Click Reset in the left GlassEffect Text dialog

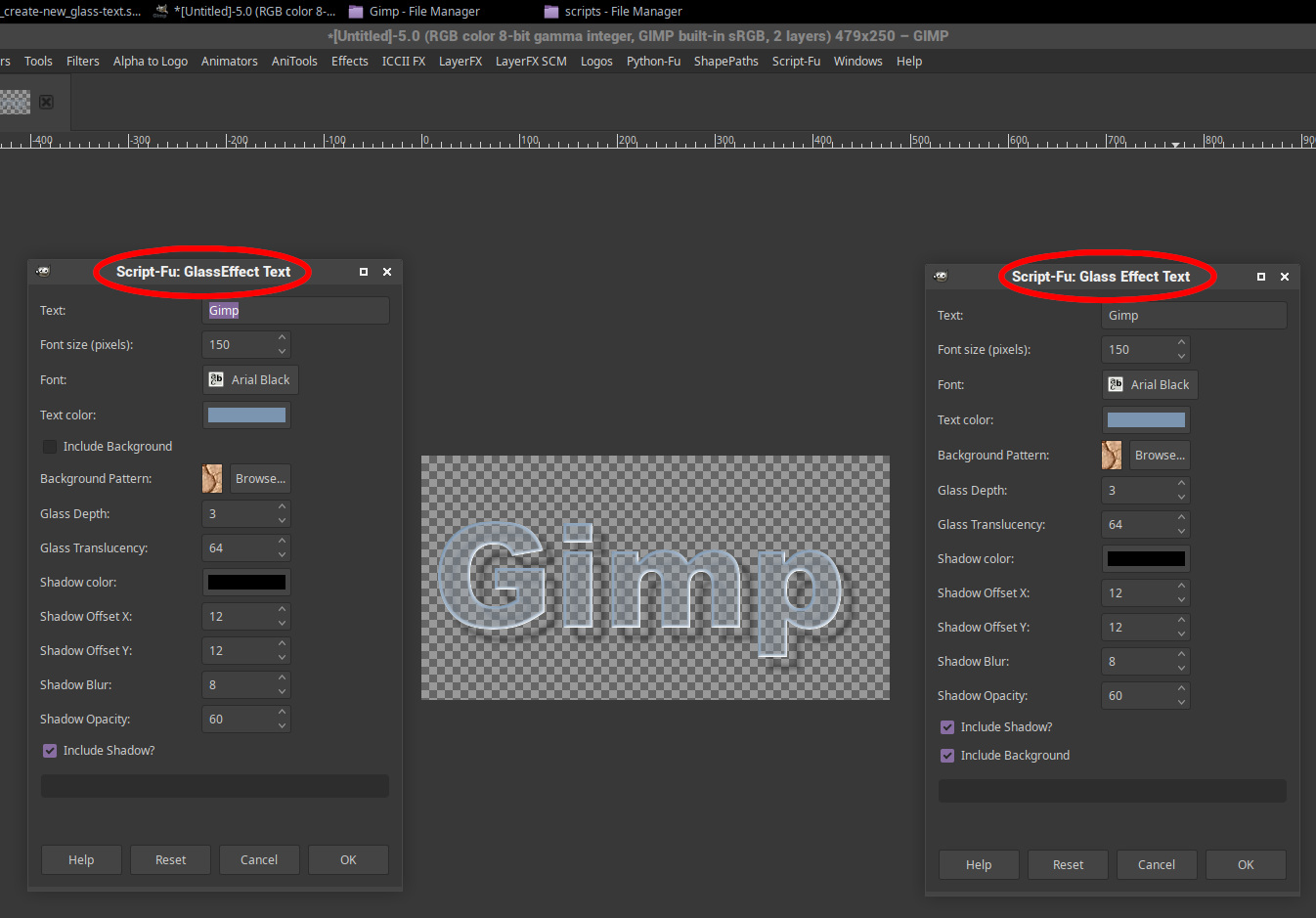point(170,860)
